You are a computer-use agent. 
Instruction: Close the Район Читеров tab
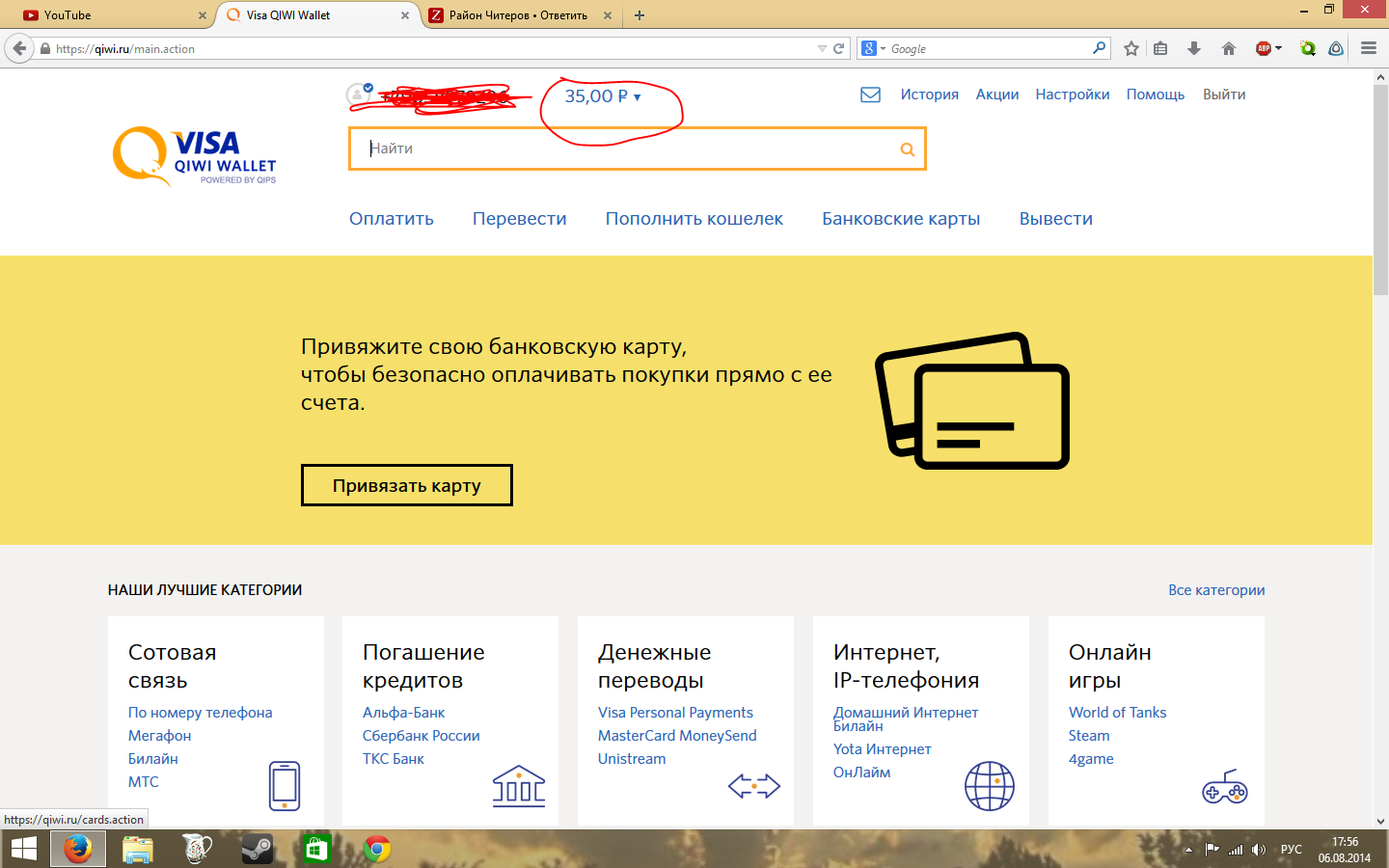(x=608, y=15)
